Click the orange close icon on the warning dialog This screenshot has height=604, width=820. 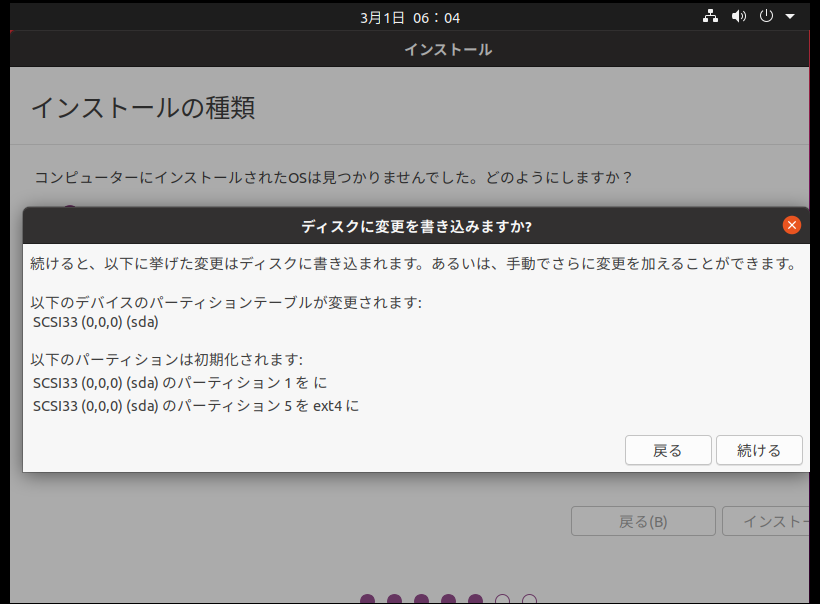click(x=792, y=225)
